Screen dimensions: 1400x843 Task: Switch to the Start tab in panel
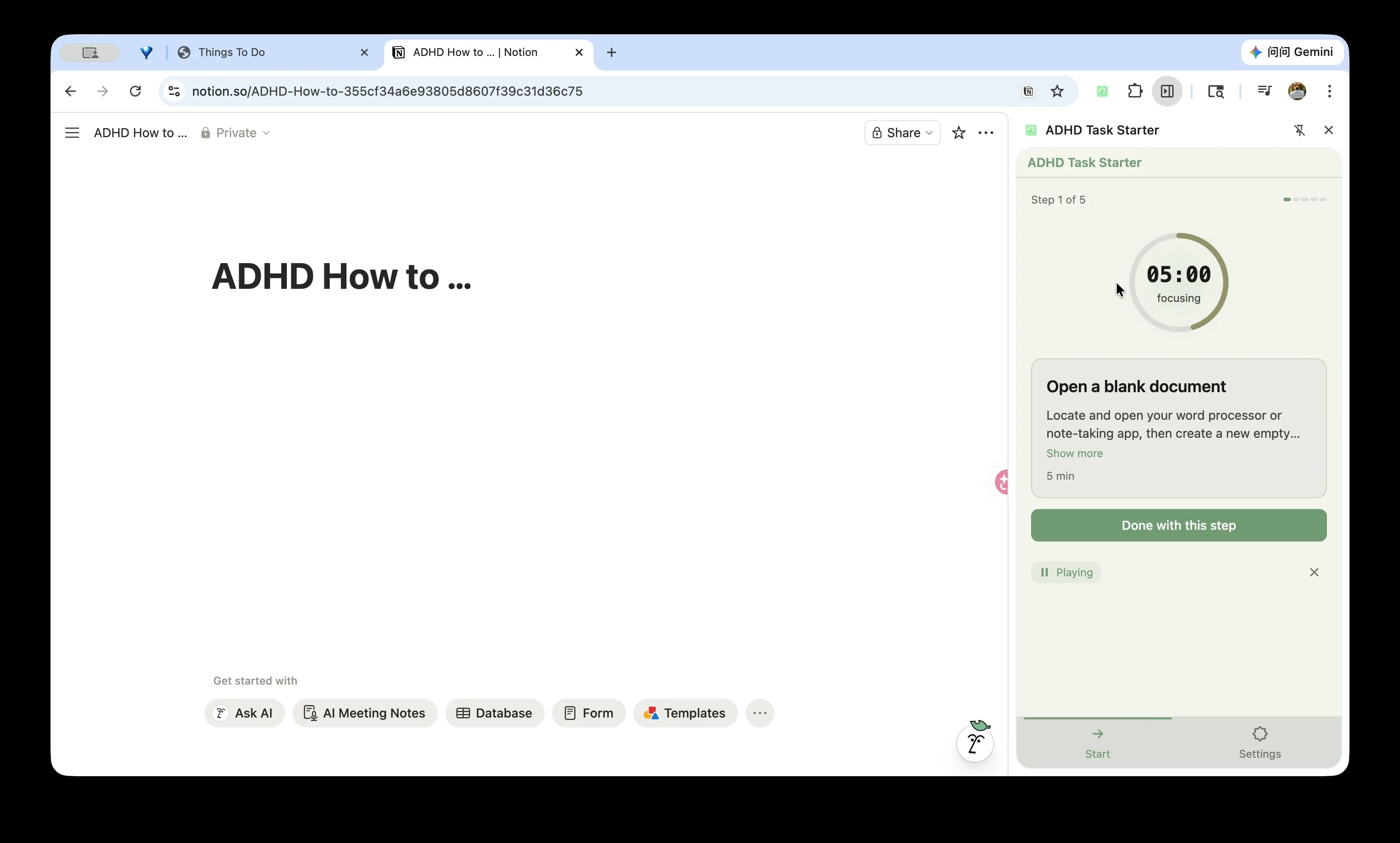(x=1097, y=743)
